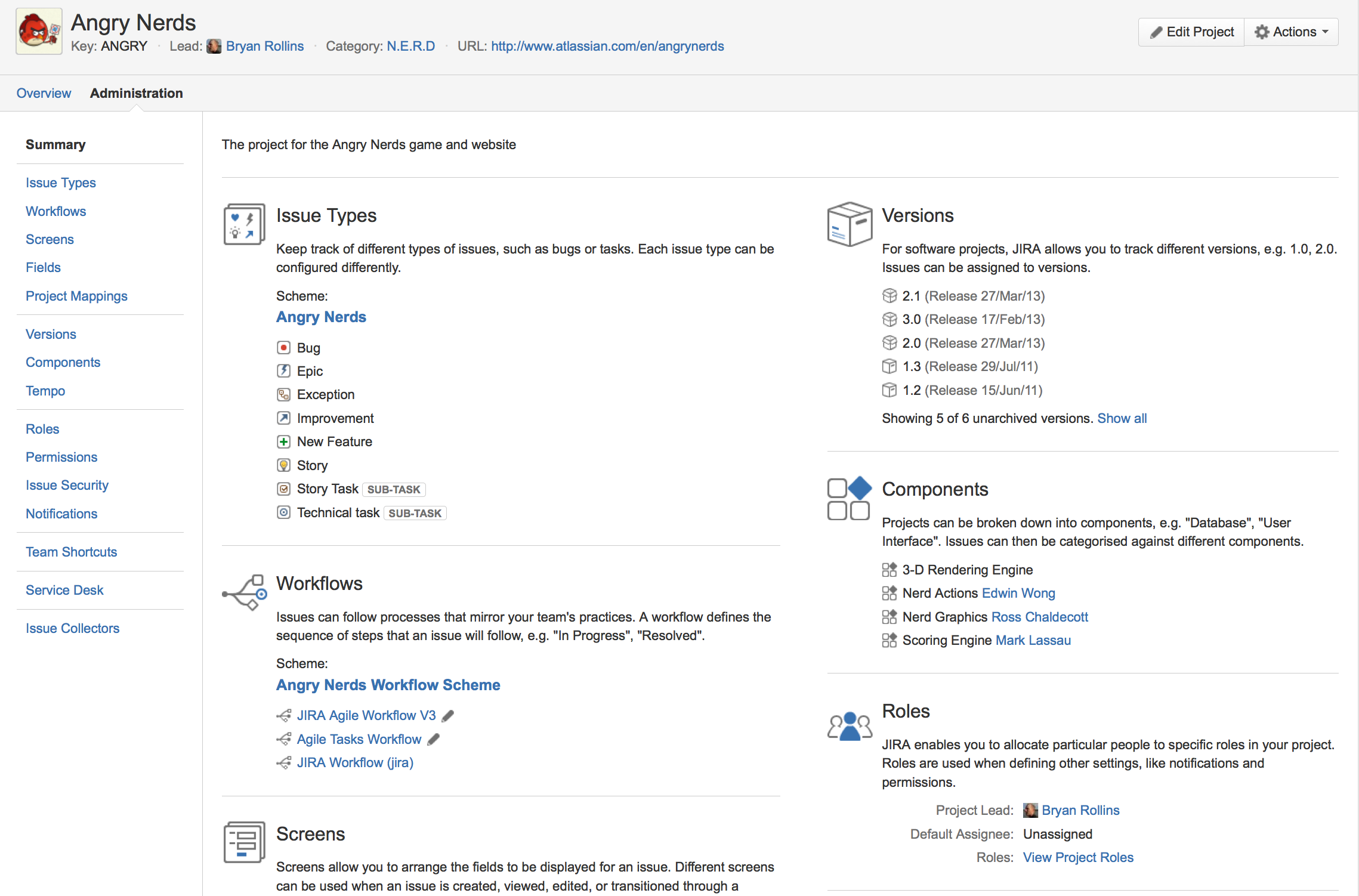Open Agile Tasks Workflow link
The image size is (1359, 896).
pos(359,739)
